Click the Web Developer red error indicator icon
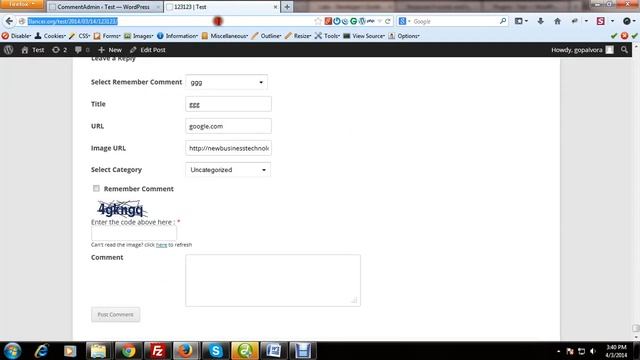The image size is (640, 360). [x=624, y=36]
